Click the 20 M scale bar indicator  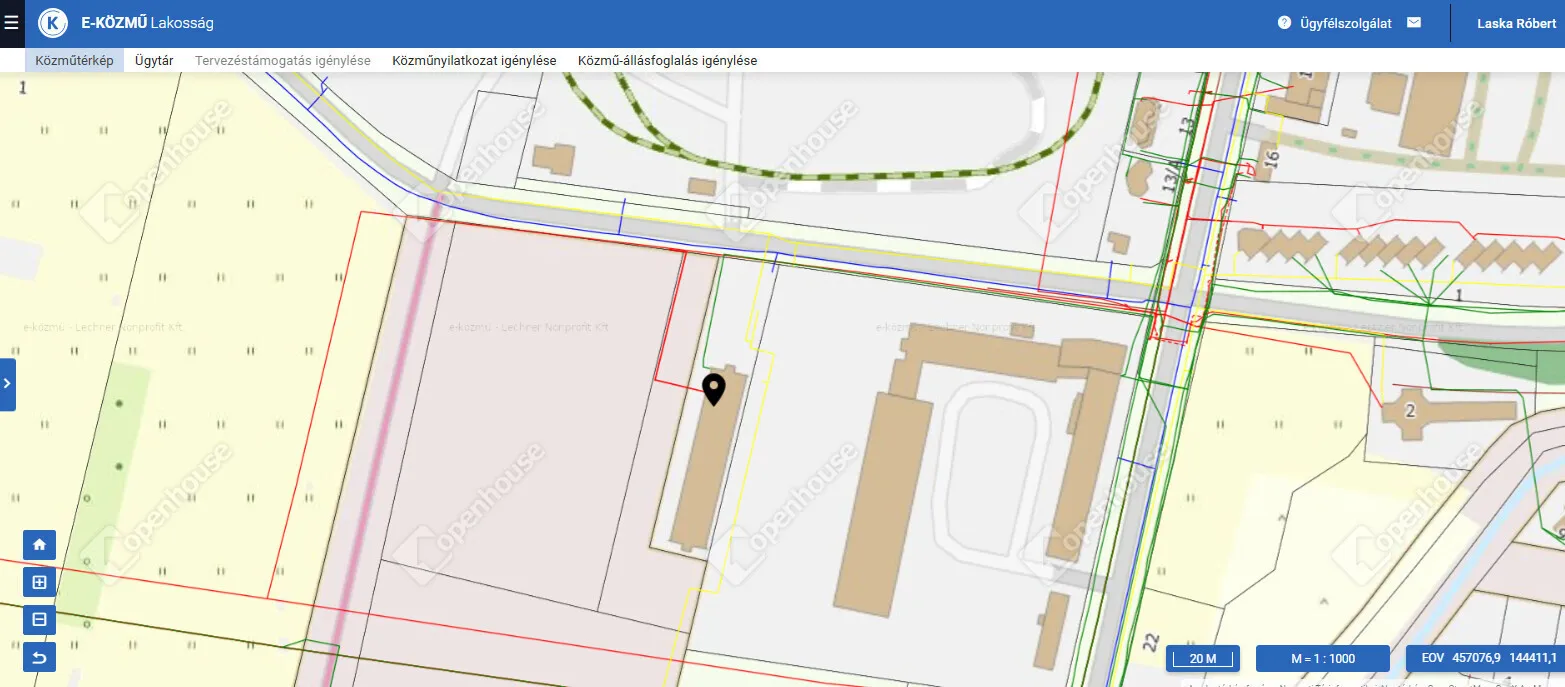click(x=1203, y=658)
